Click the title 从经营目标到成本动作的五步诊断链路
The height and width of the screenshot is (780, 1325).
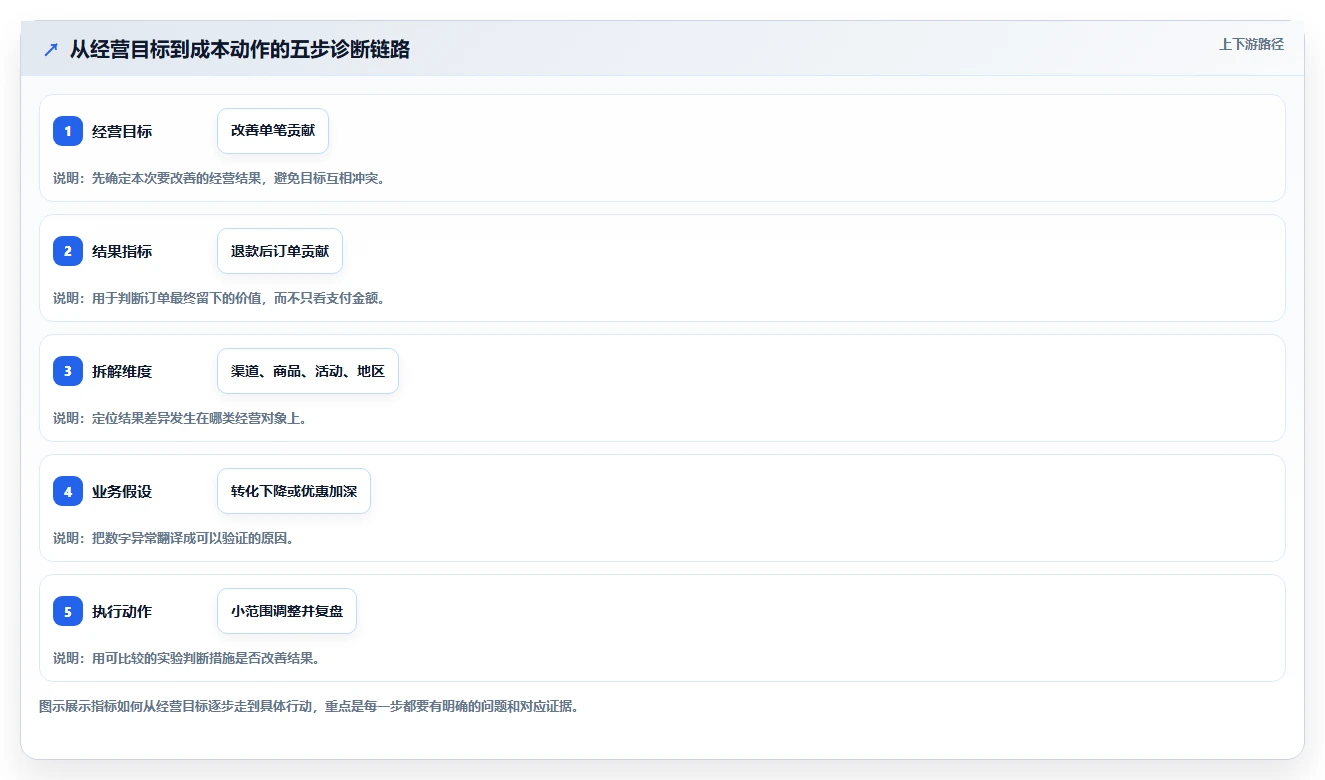click(240, 49)
